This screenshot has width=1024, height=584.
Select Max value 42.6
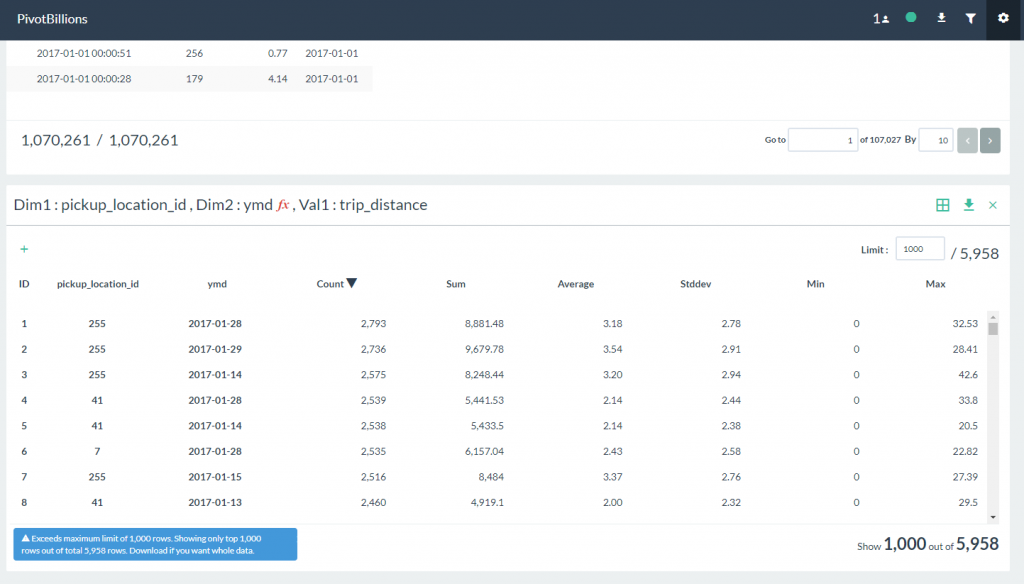[967, 374]
